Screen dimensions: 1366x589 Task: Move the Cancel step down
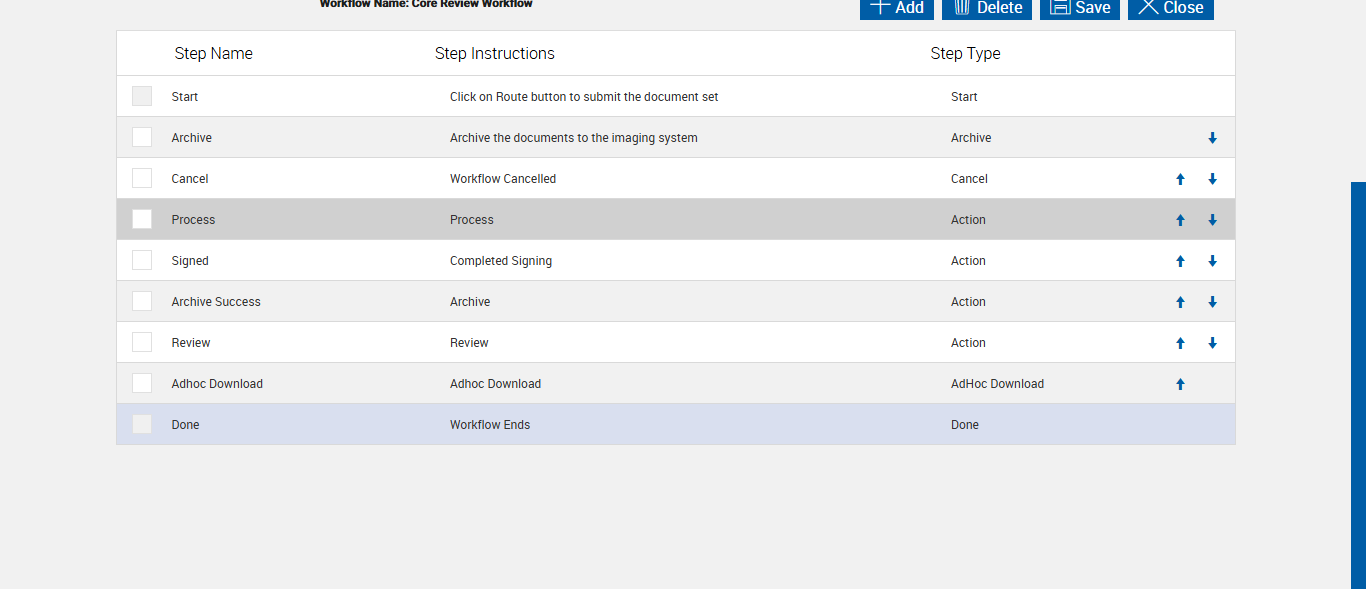tap(1212, 179)
